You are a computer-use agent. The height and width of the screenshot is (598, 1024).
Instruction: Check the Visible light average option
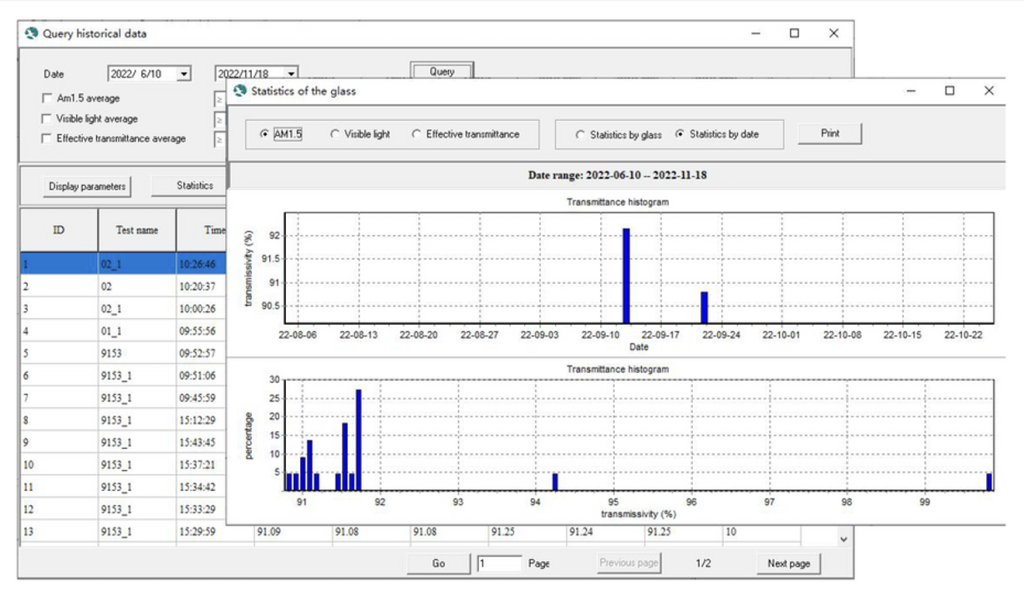pos(47,119)
